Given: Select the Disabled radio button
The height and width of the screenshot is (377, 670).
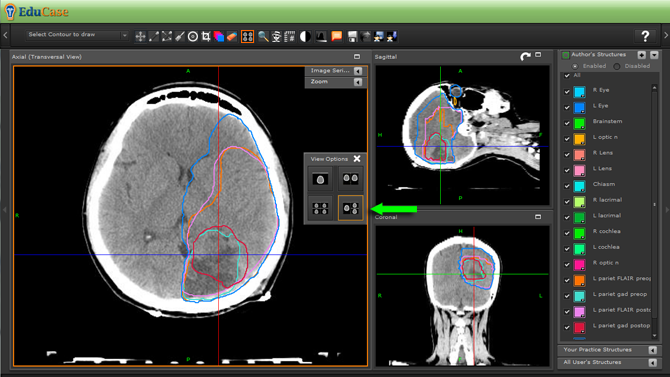Looking at the screenshot, I should coord(617,66).
